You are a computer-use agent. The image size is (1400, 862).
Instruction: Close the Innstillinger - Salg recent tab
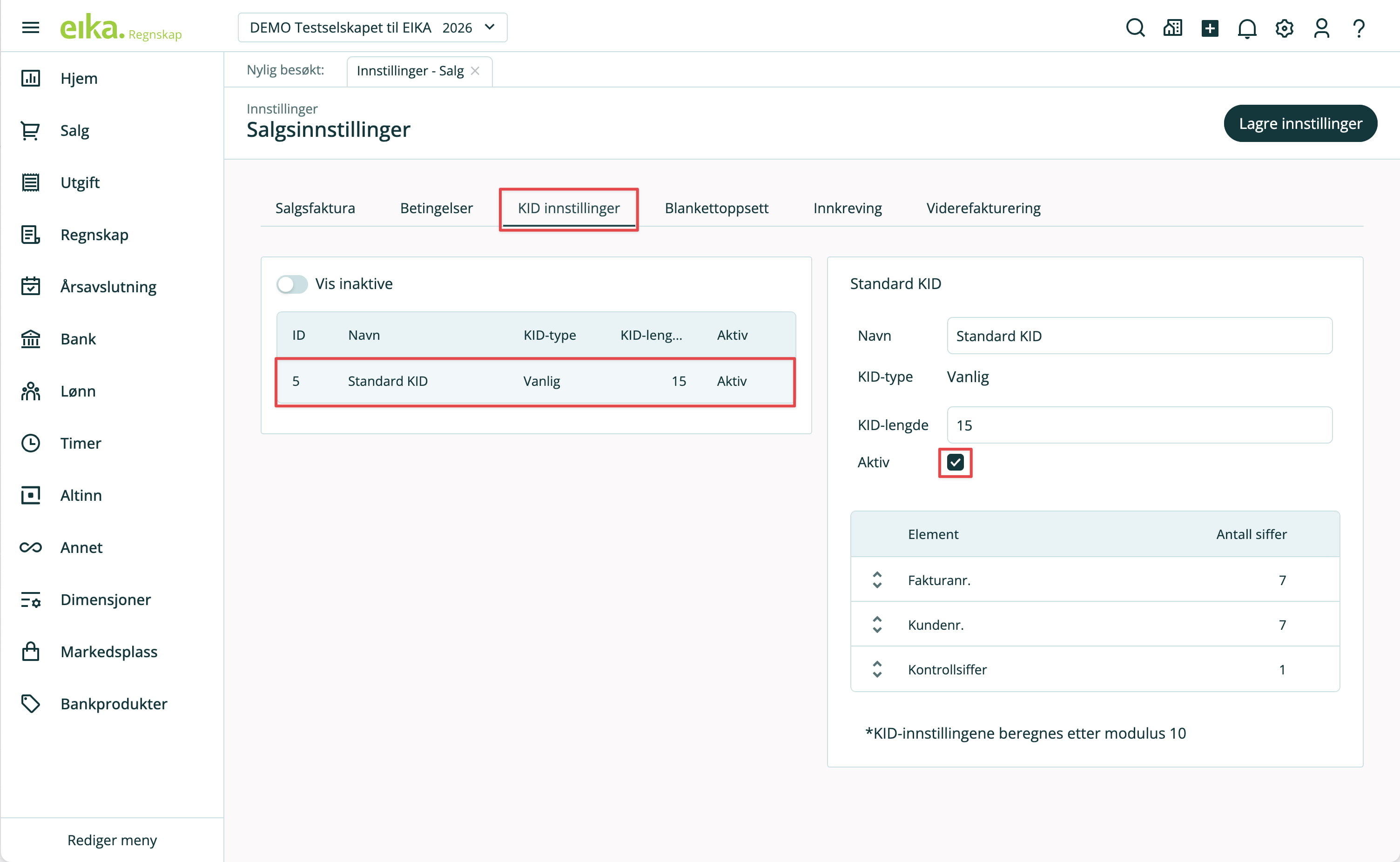(475, 71)
